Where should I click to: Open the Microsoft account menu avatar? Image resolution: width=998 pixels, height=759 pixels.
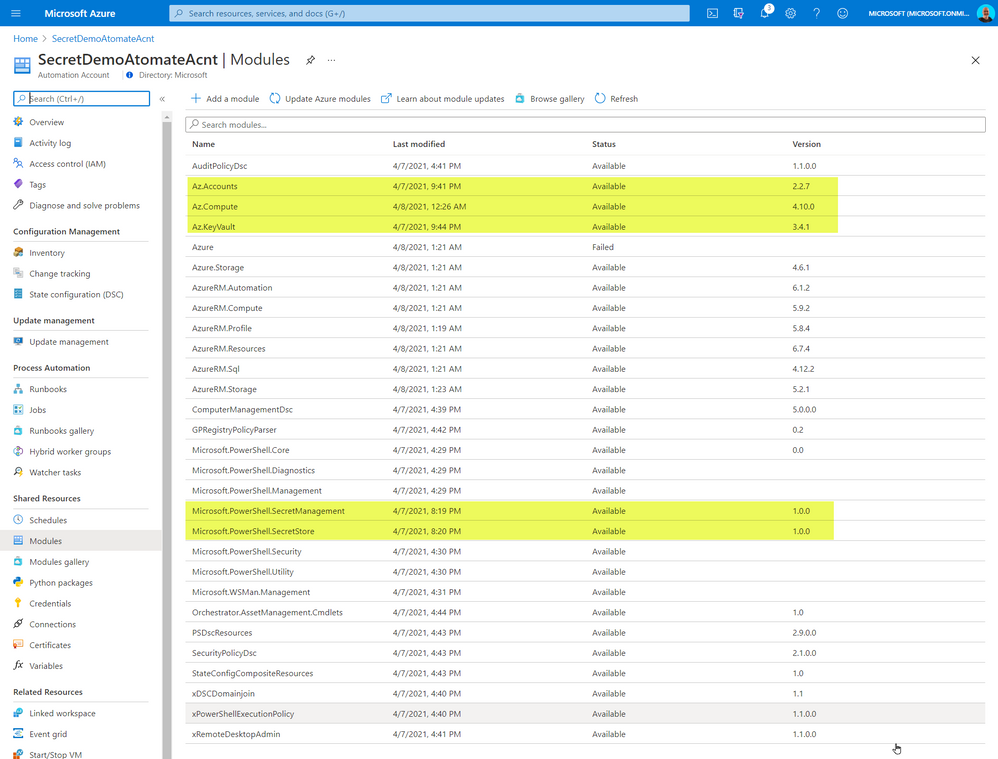[x=984, y=13]
